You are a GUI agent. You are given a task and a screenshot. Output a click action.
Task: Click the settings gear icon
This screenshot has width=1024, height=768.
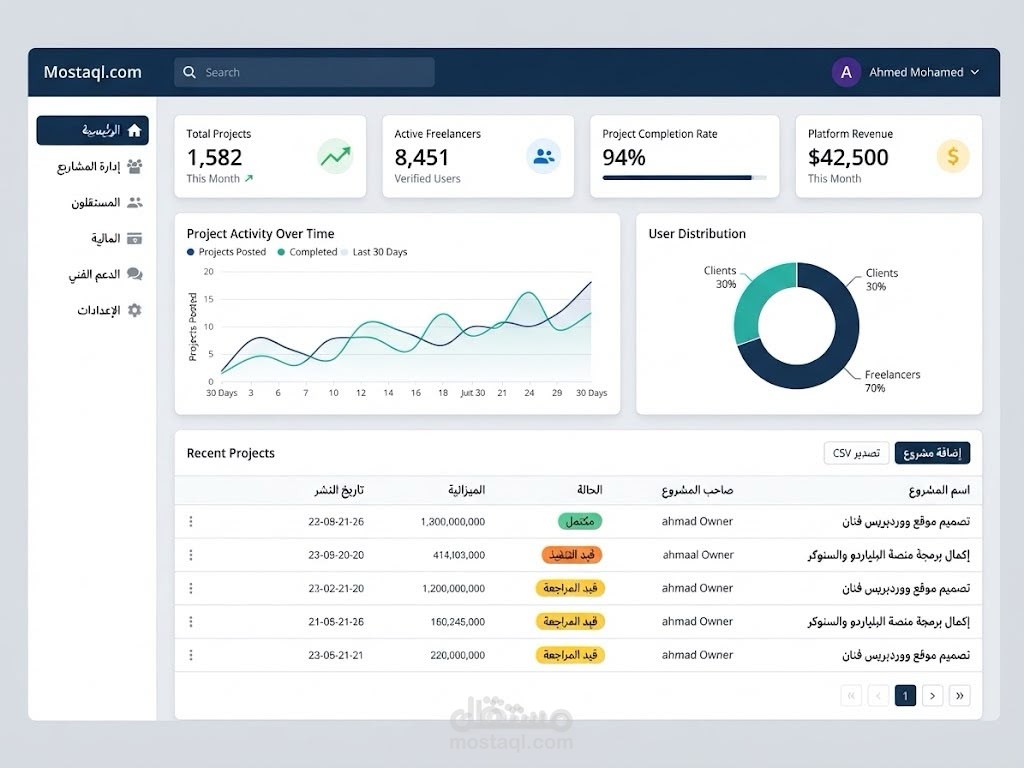(x=135, y=310)
